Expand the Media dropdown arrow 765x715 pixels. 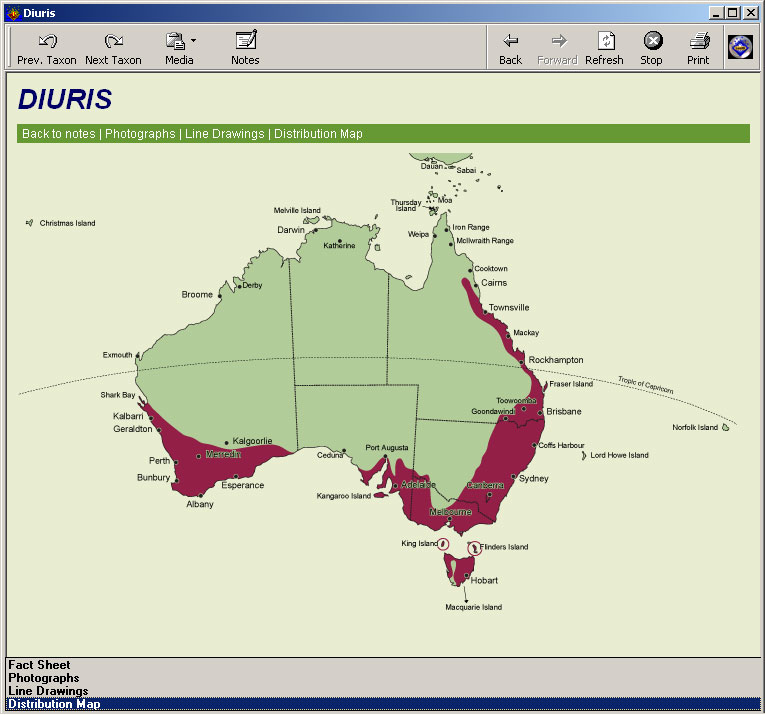[x=193, y=41]
